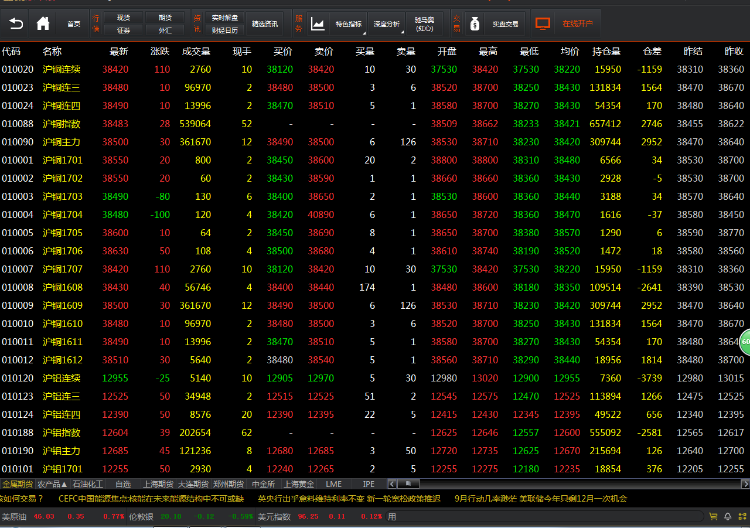This screenshot has width=750, height=528.
Task: Open the 9月行动 美联储 news headline
Action: point(540,499)
